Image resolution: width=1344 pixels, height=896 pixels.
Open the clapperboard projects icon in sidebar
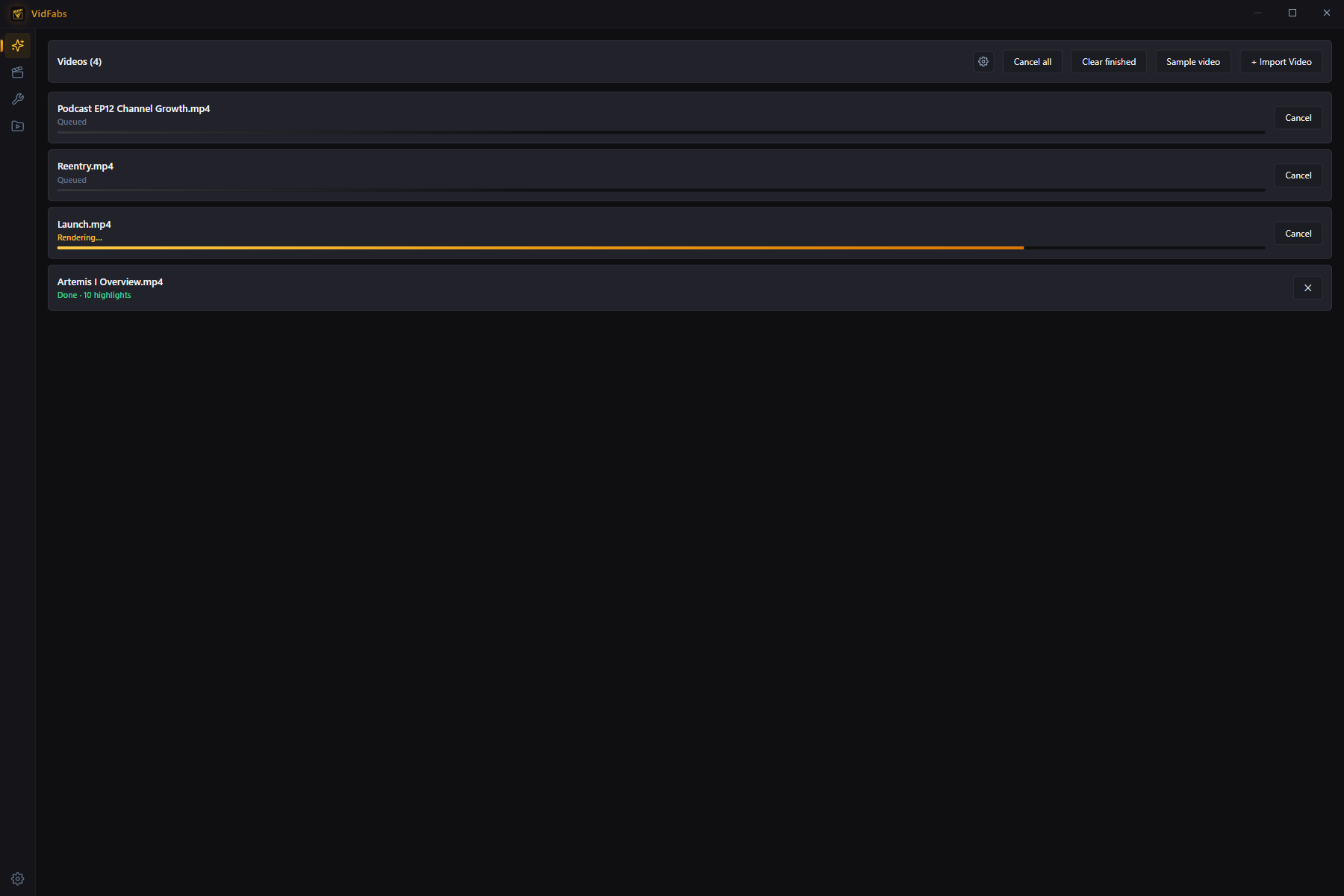(18, 72)
